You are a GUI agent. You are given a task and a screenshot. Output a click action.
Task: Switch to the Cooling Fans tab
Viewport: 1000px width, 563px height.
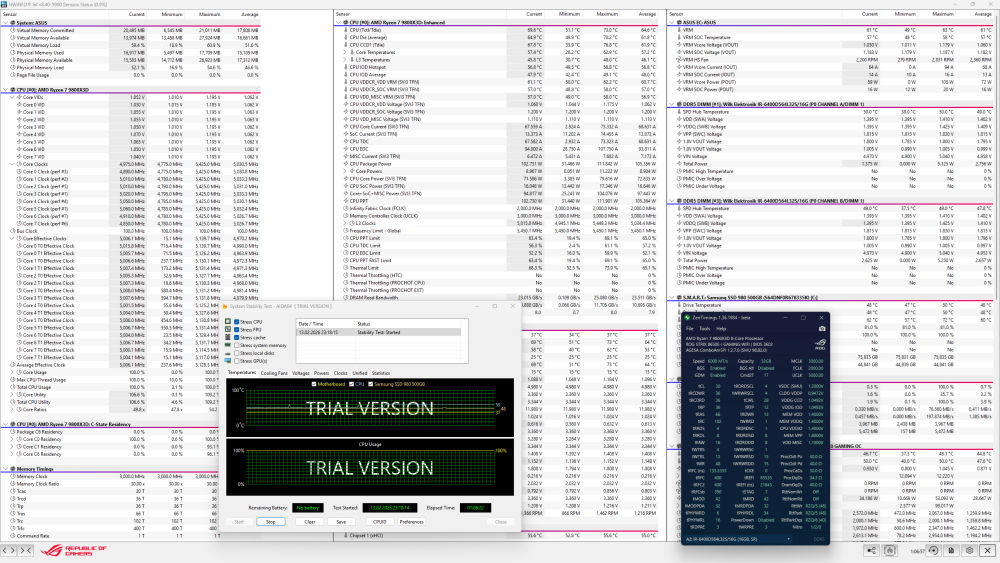click(273, 372)
